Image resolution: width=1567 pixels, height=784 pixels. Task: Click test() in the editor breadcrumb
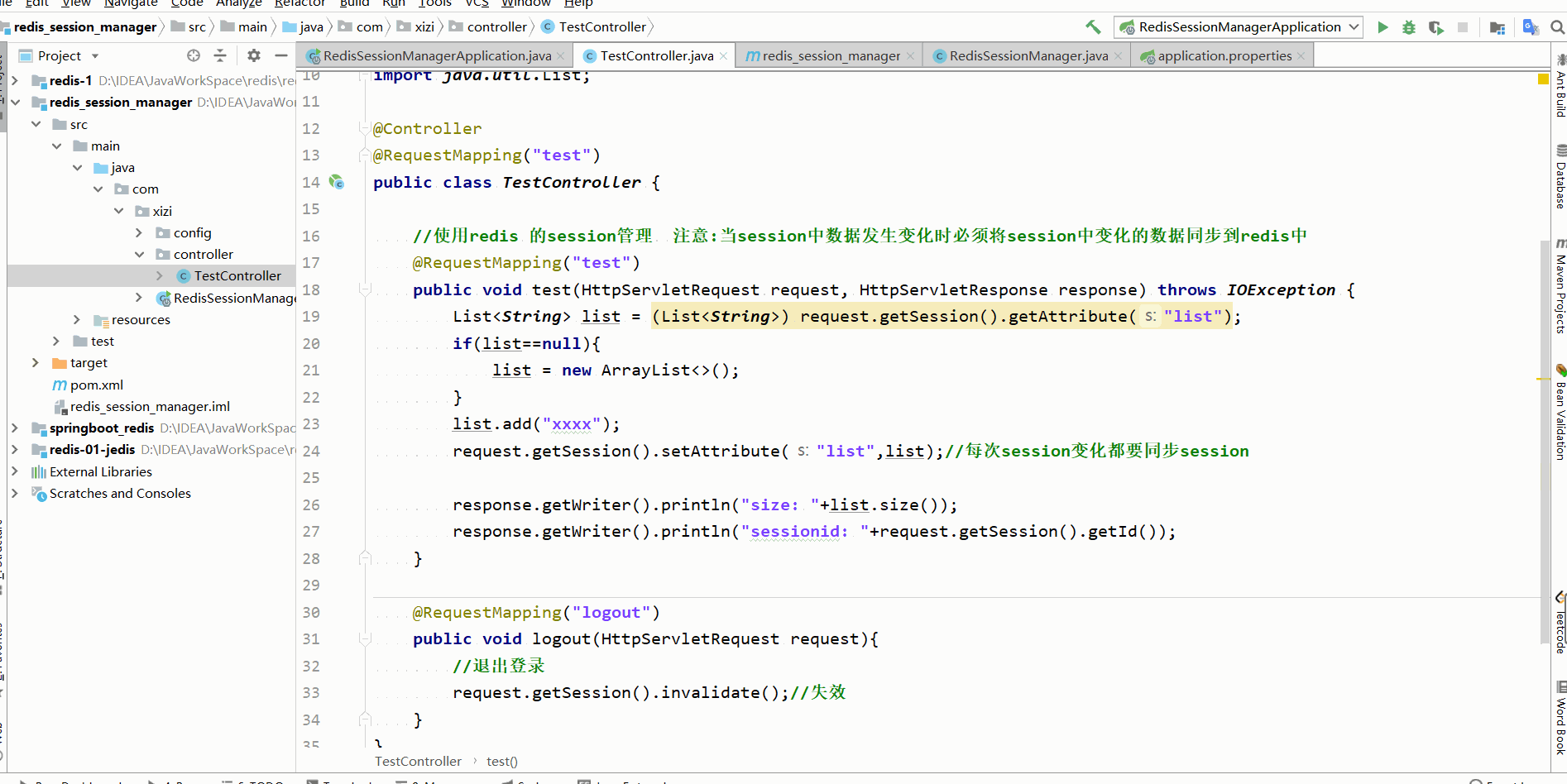pyautogui.click(x=502, y=761)
